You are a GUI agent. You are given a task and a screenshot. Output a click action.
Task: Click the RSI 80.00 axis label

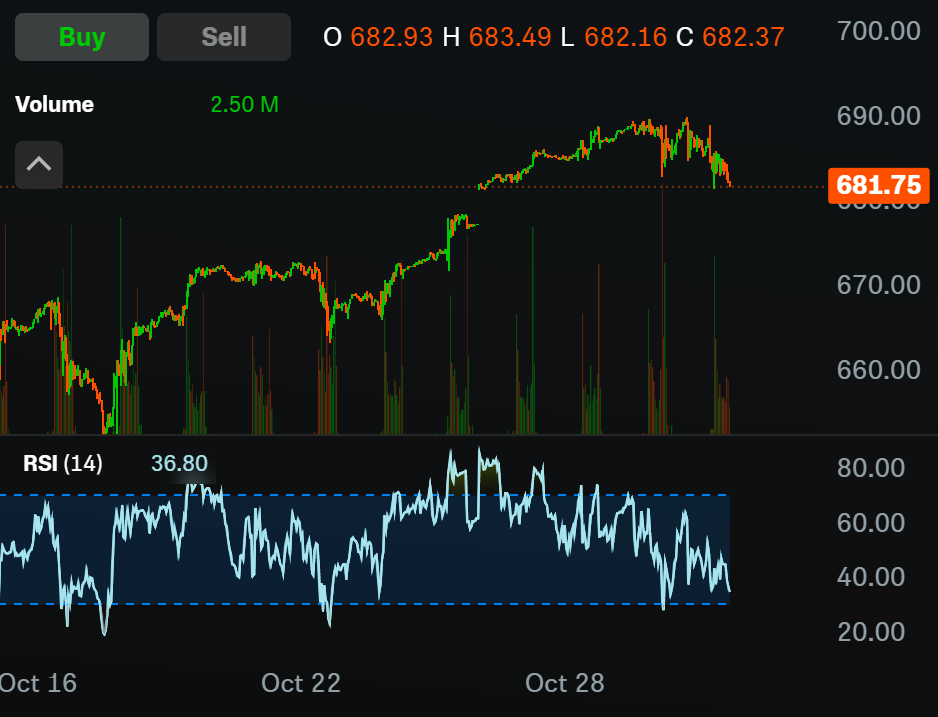click(871, 468)
